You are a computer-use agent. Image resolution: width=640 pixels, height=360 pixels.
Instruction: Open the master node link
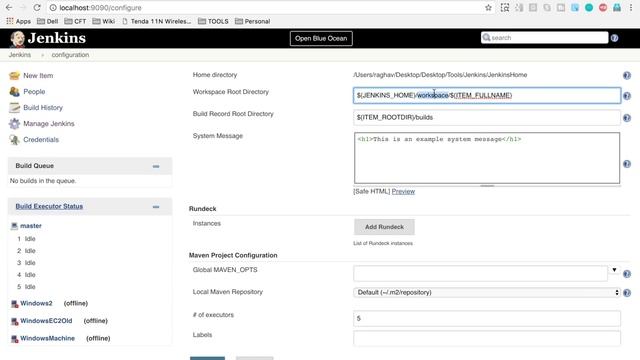pos(31,226)
